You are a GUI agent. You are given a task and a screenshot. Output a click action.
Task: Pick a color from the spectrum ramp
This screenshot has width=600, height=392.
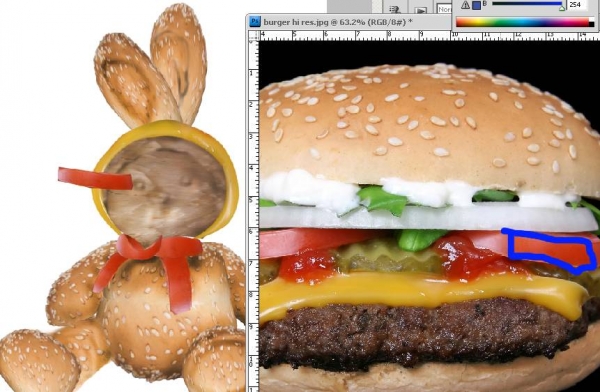tap(525, 22)
